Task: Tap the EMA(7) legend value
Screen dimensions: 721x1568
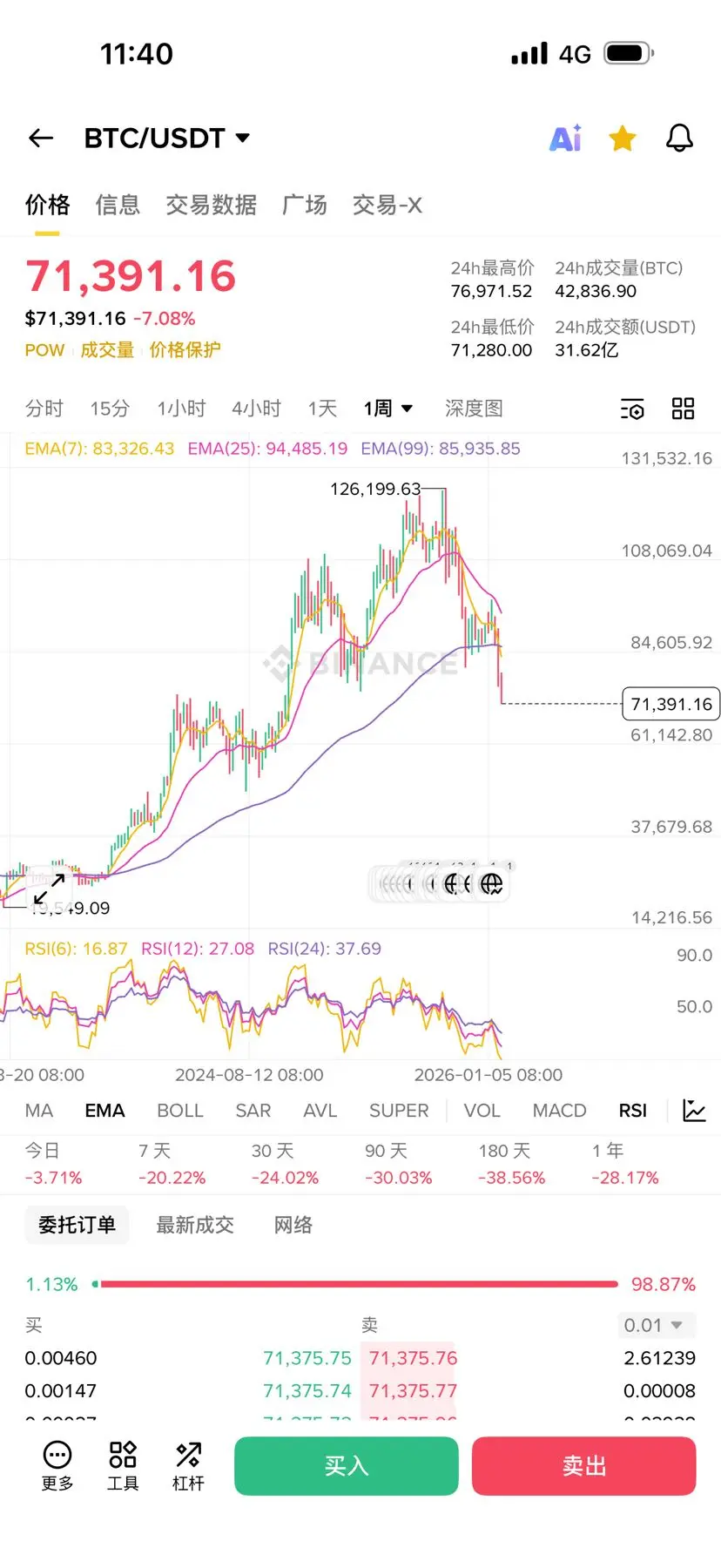Action: pyautogui.click(x=99, y=449)
